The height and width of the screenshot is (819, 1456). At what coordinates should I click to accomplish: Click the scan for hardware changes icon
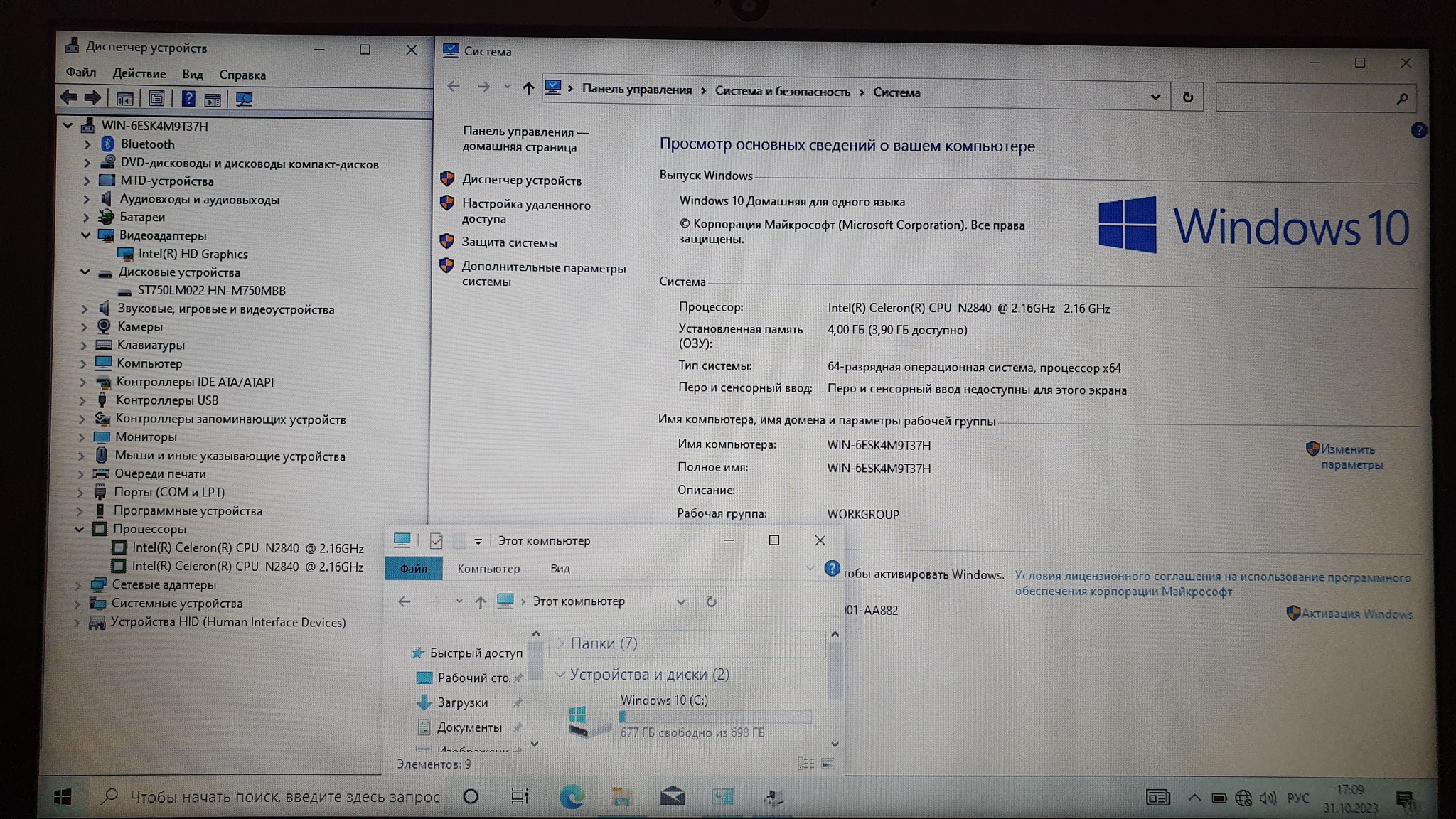(244, 100)
